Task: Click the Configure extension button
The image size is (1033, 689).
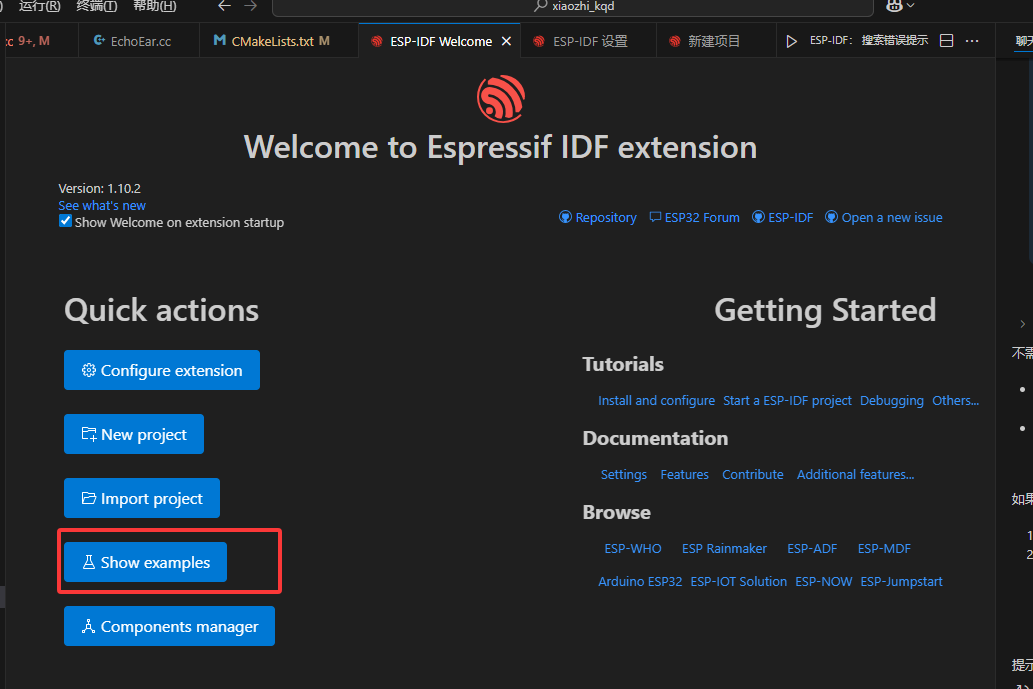Action: [x=161, y=370]
